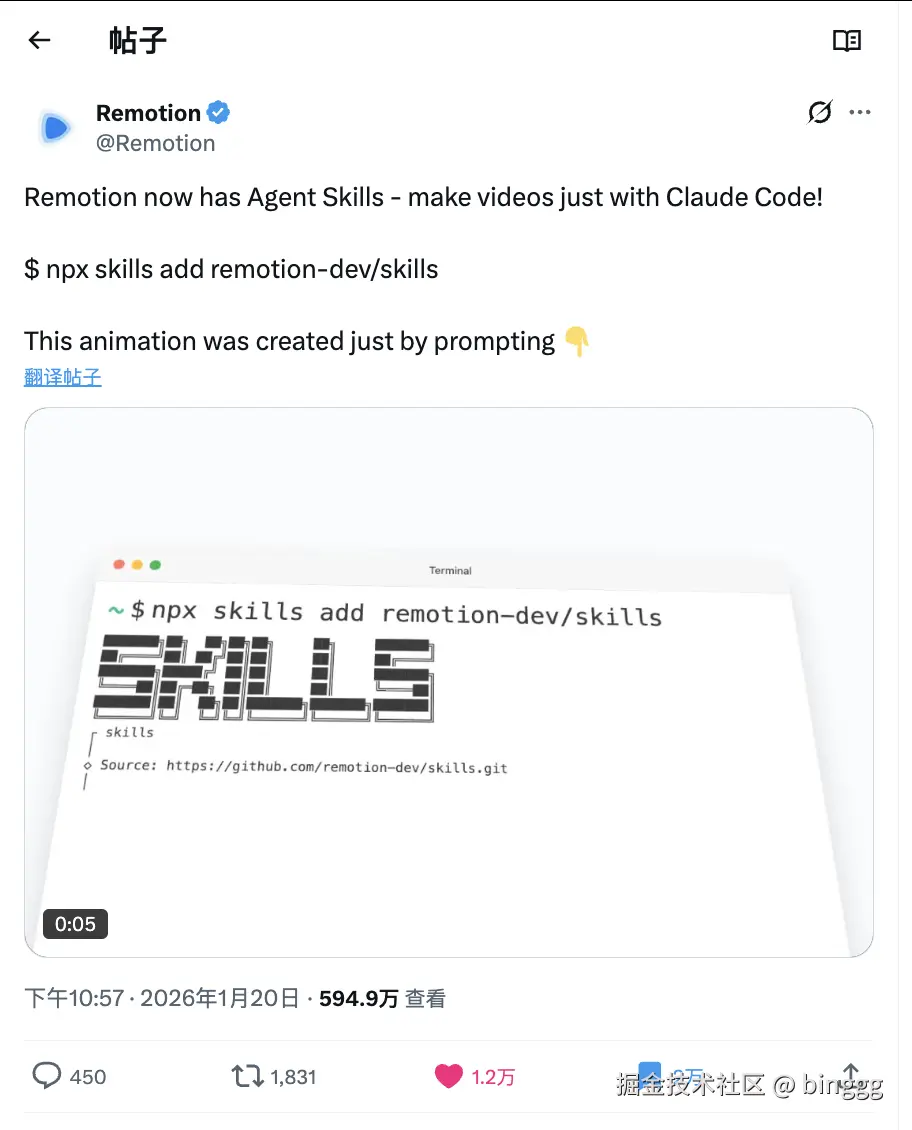Share post with the upload arrow icon
This screenshot has height=1130, width=912.
[851, 1075]
